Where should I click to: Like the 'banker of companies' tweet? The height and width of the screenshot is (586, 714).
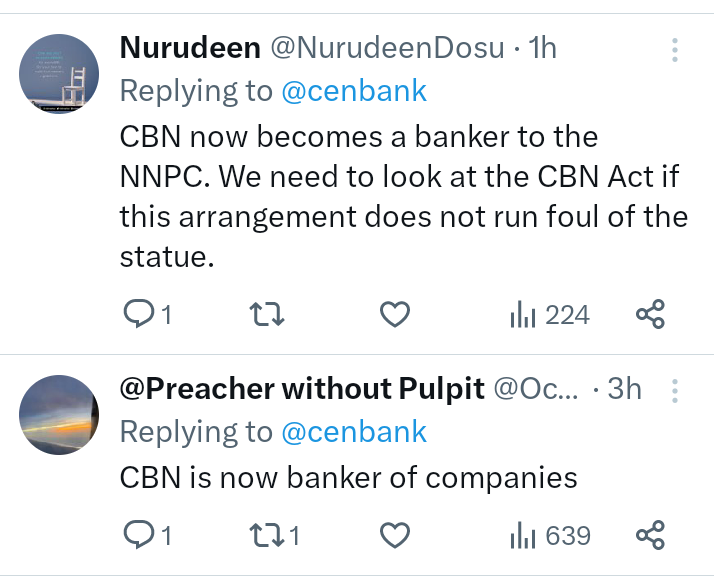coord(396,536)
